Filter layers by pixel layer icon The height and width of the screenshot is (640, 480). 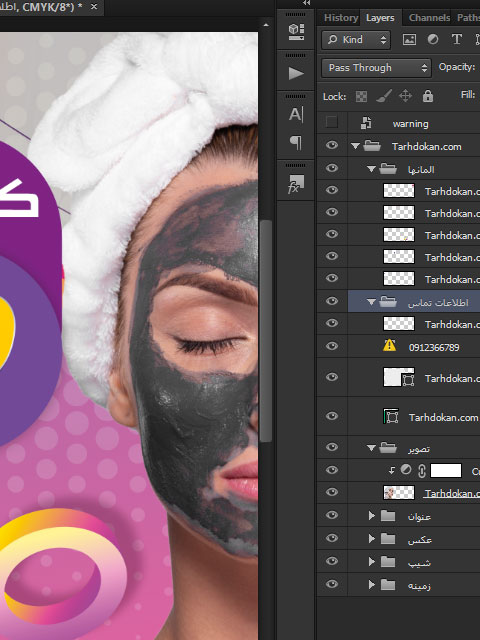coord(409,39)
